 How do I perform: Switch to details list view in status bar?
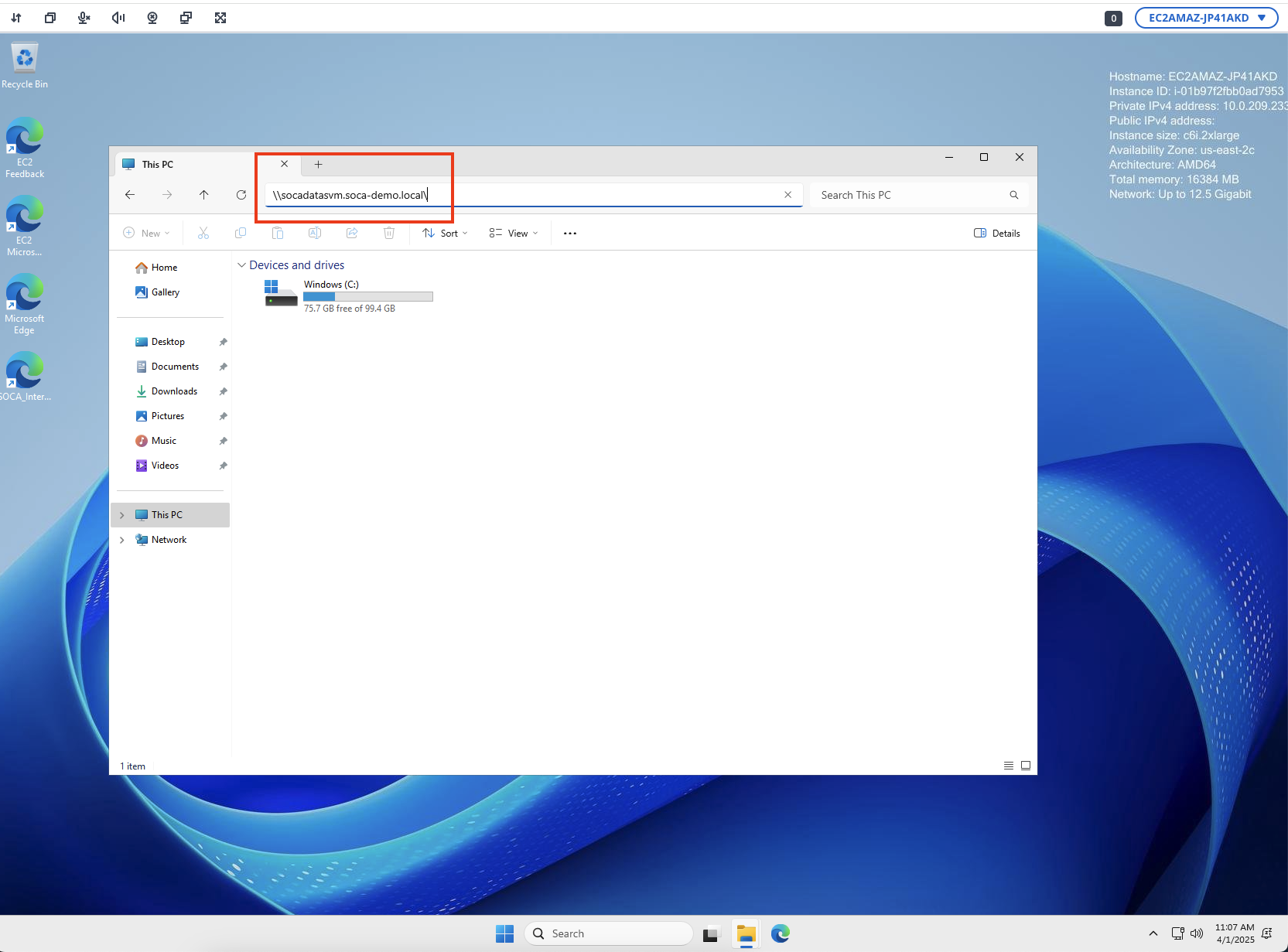(1009, 766)
